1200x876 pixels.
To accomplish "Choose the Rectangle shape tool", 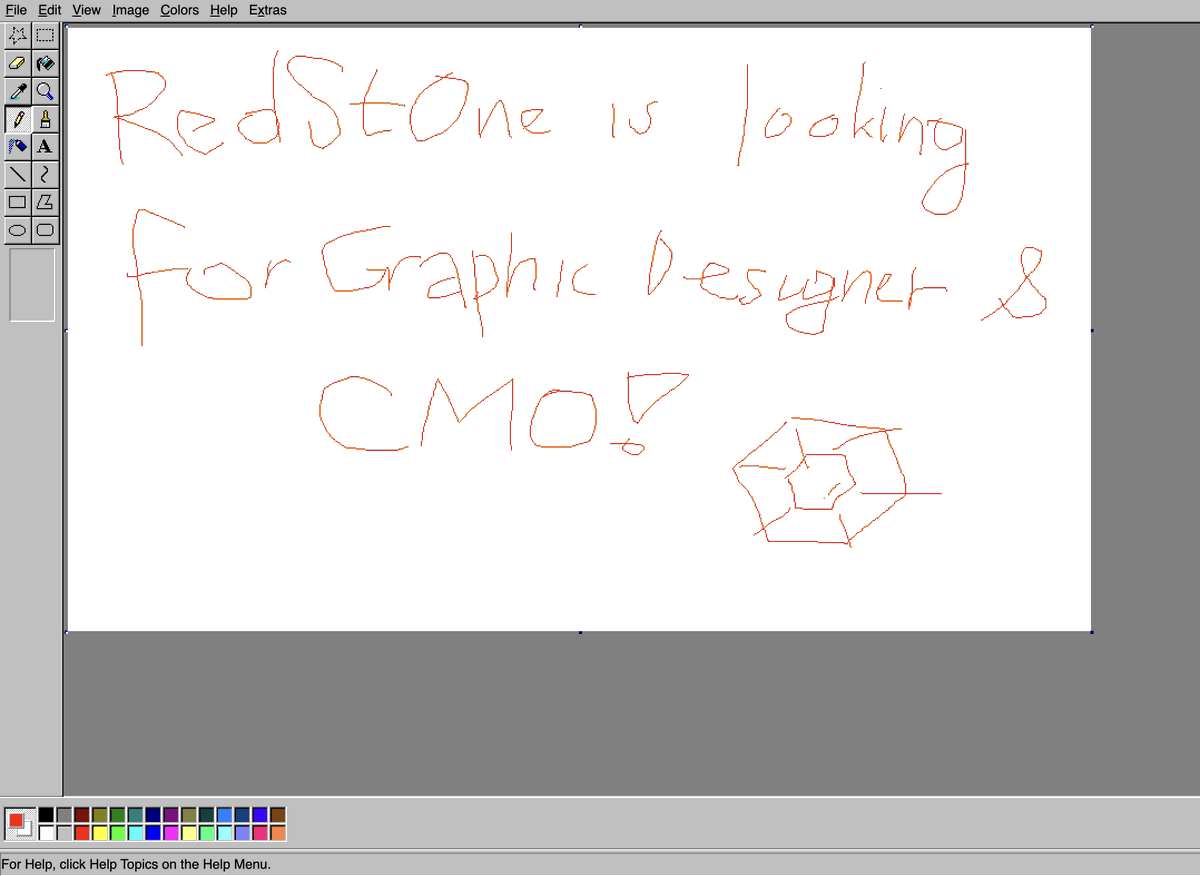I will (17, 202).
